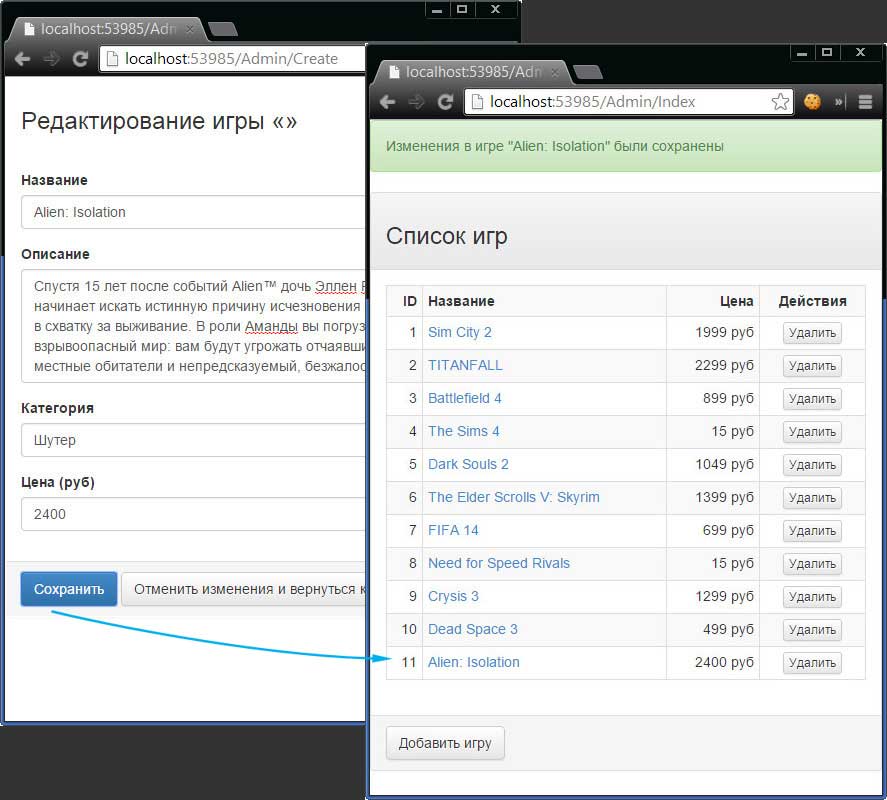This screenshot has width=887, height=800.
Task: Select the localhost tab in Admin/Create window
Action: point(108,29)
